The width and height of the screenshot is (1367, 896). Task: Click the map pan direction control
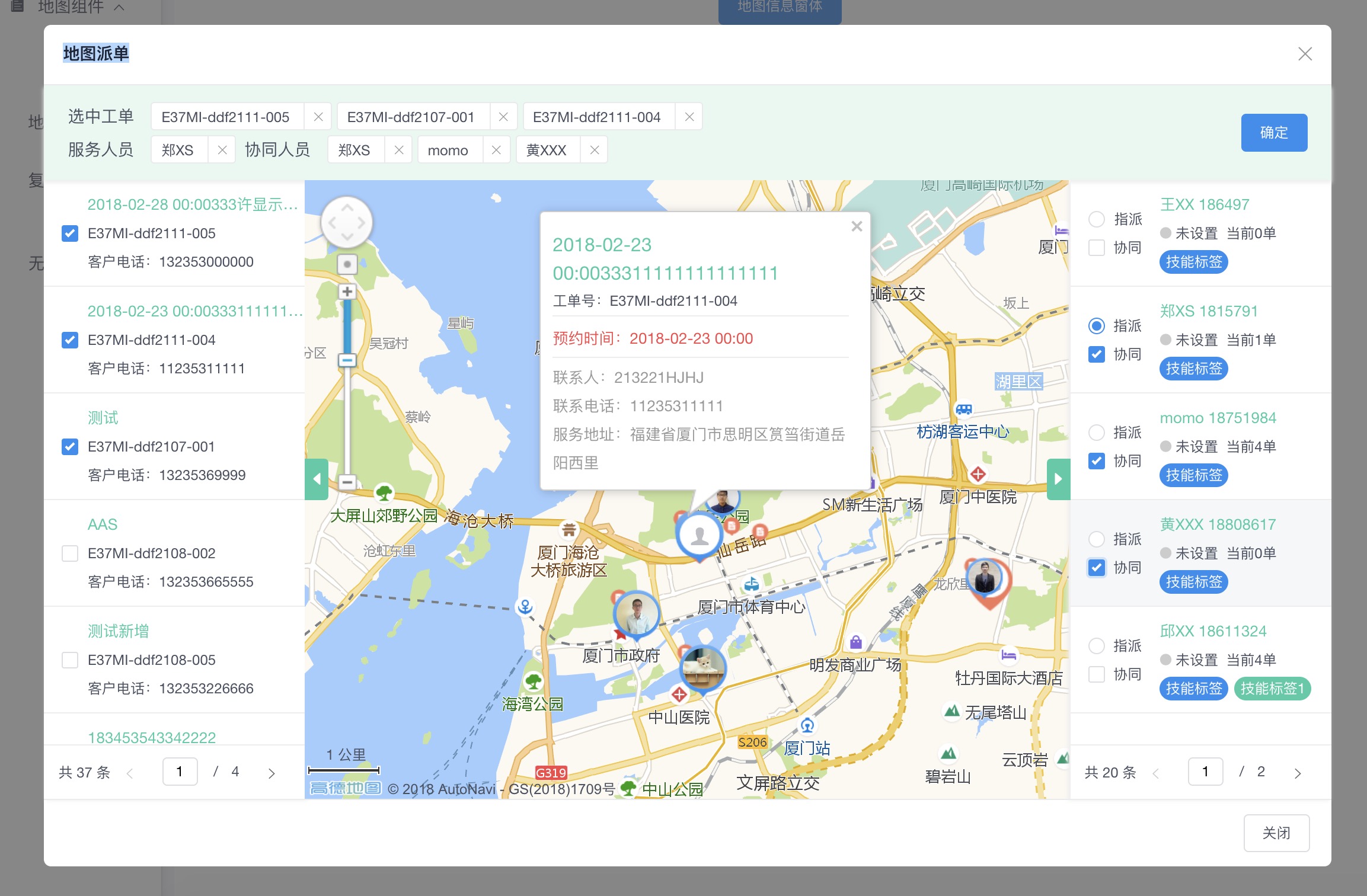(x=347, y=223)
